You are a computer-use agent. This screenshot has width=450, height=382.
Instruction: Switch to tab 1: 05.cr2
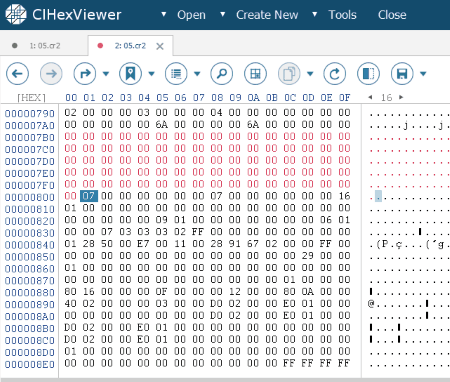(x=44, y=46)
